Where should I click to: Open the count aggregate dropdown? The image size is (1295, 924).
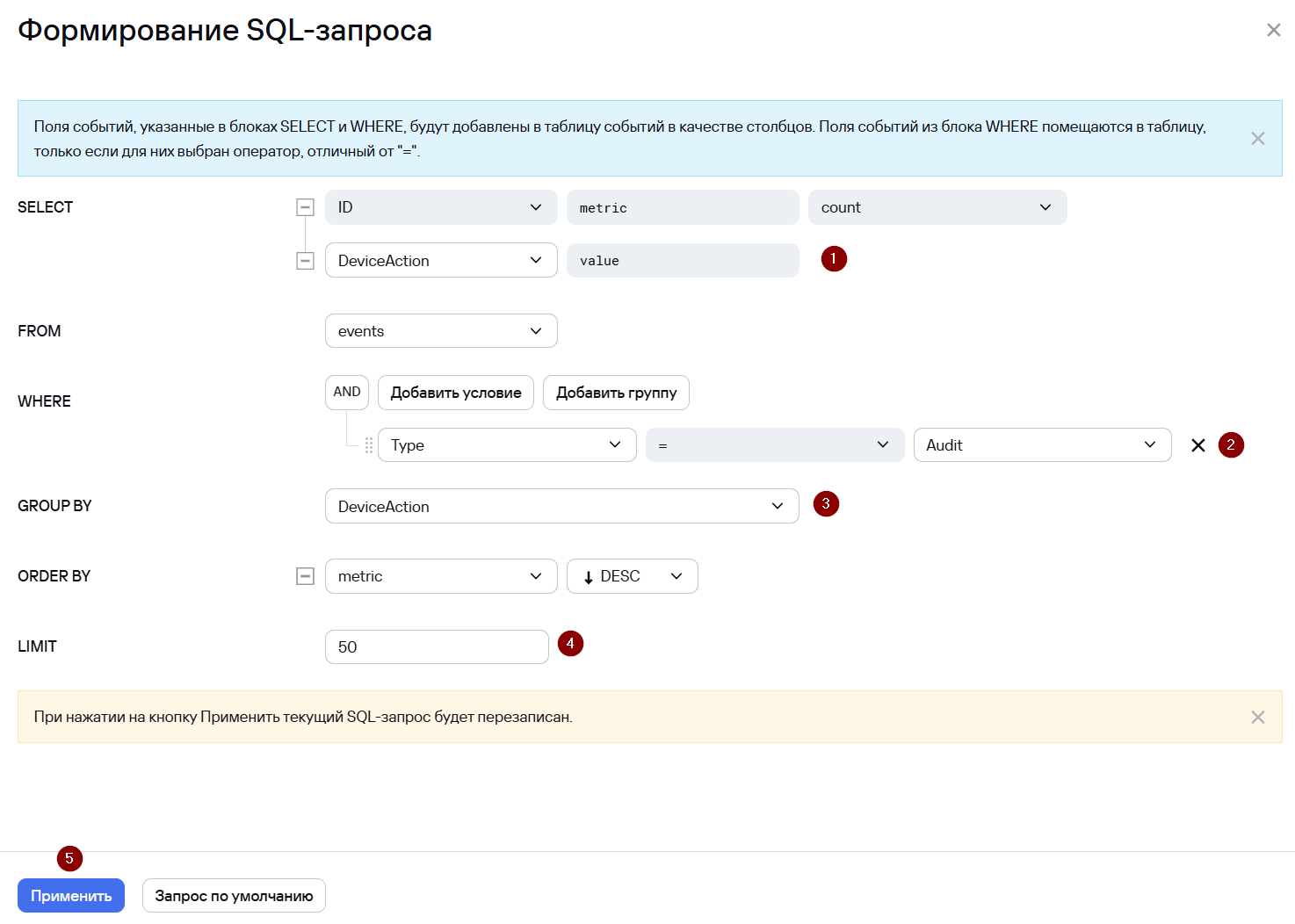937,207
